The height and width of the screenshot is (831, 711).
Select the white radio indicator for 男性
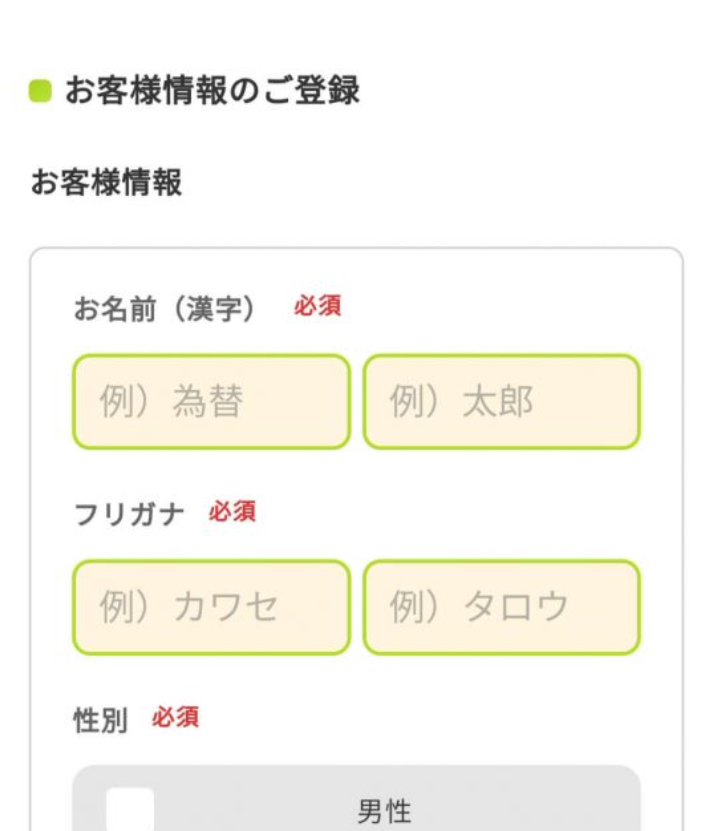130,809
